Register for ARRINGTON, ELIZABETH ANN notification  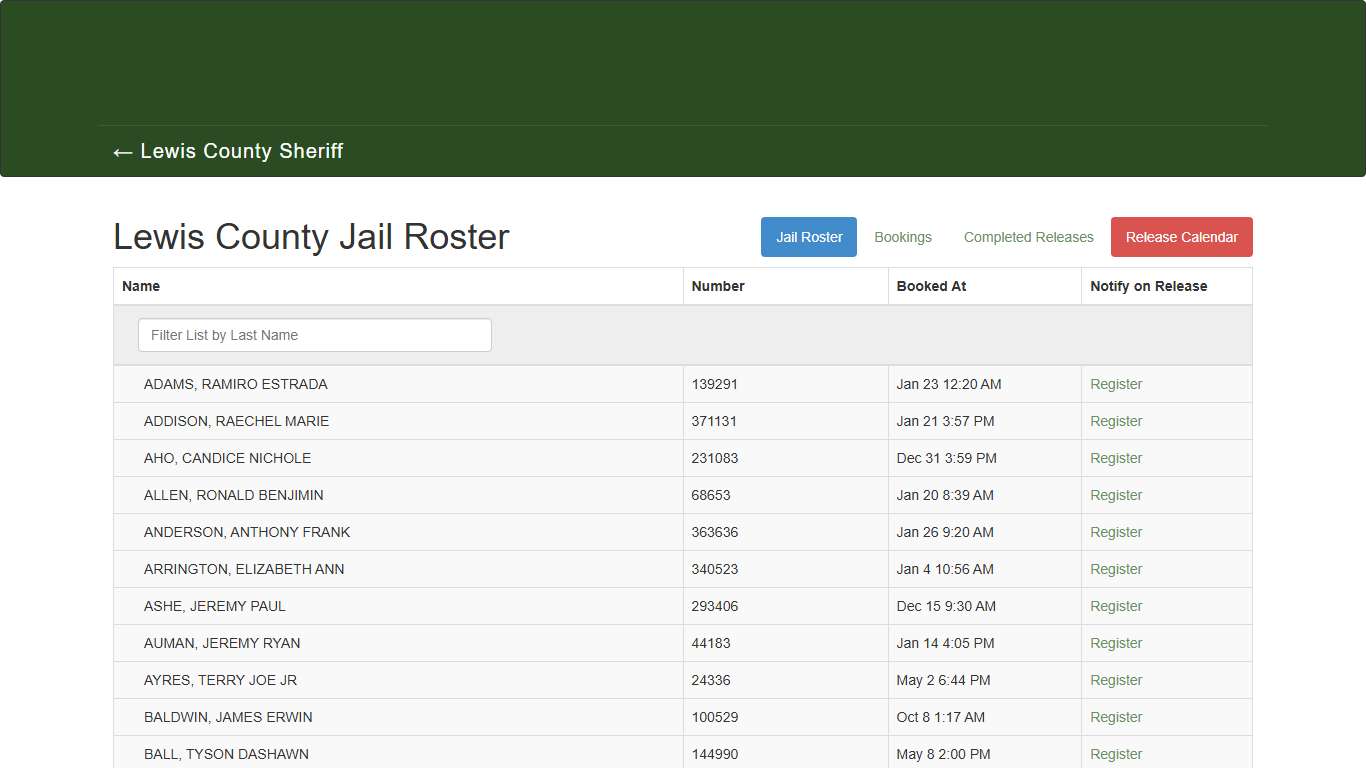tap(1116, 569)
